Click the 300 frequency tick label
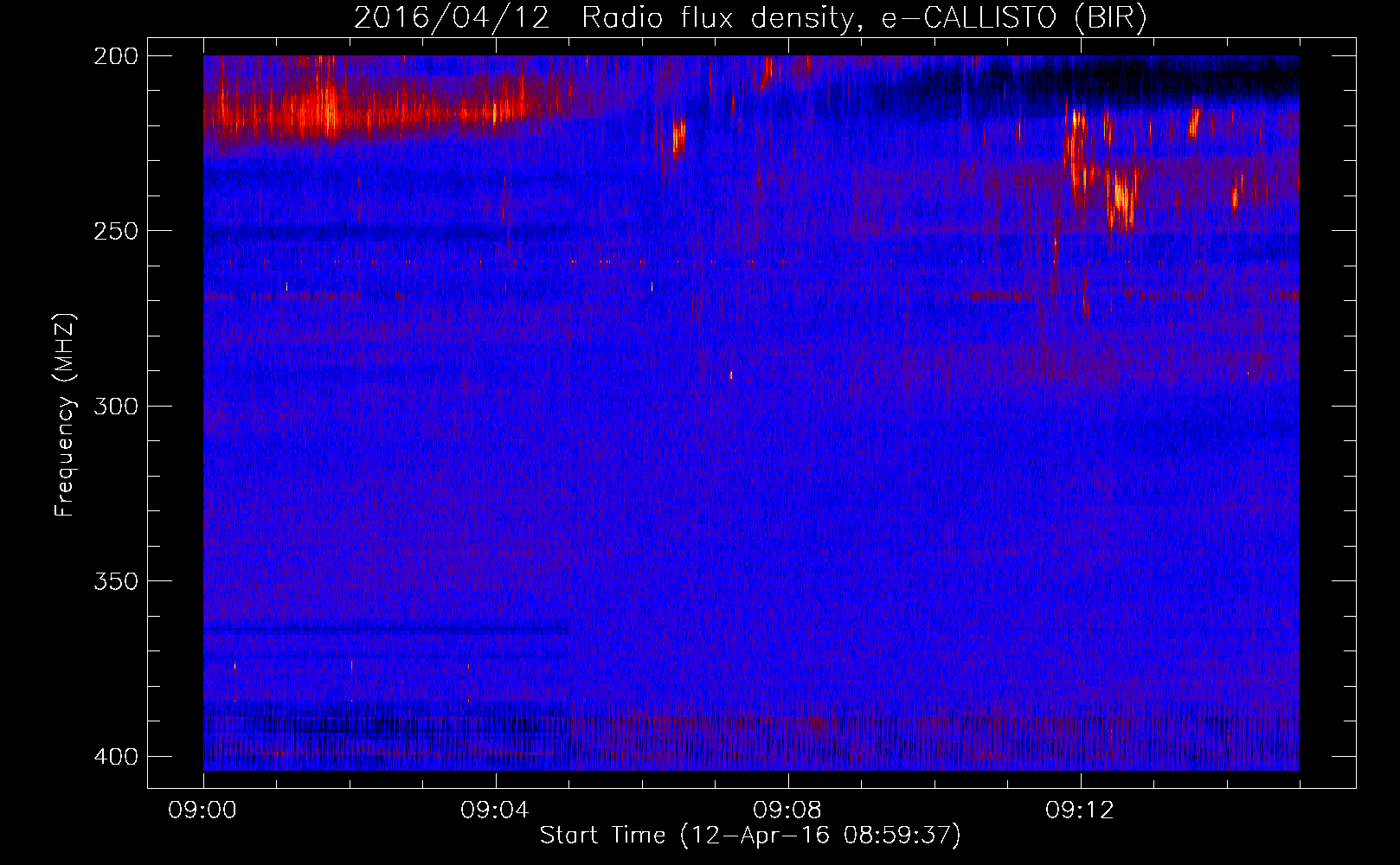The height and width of the screenshot is (865, 1400). point(115,406)
